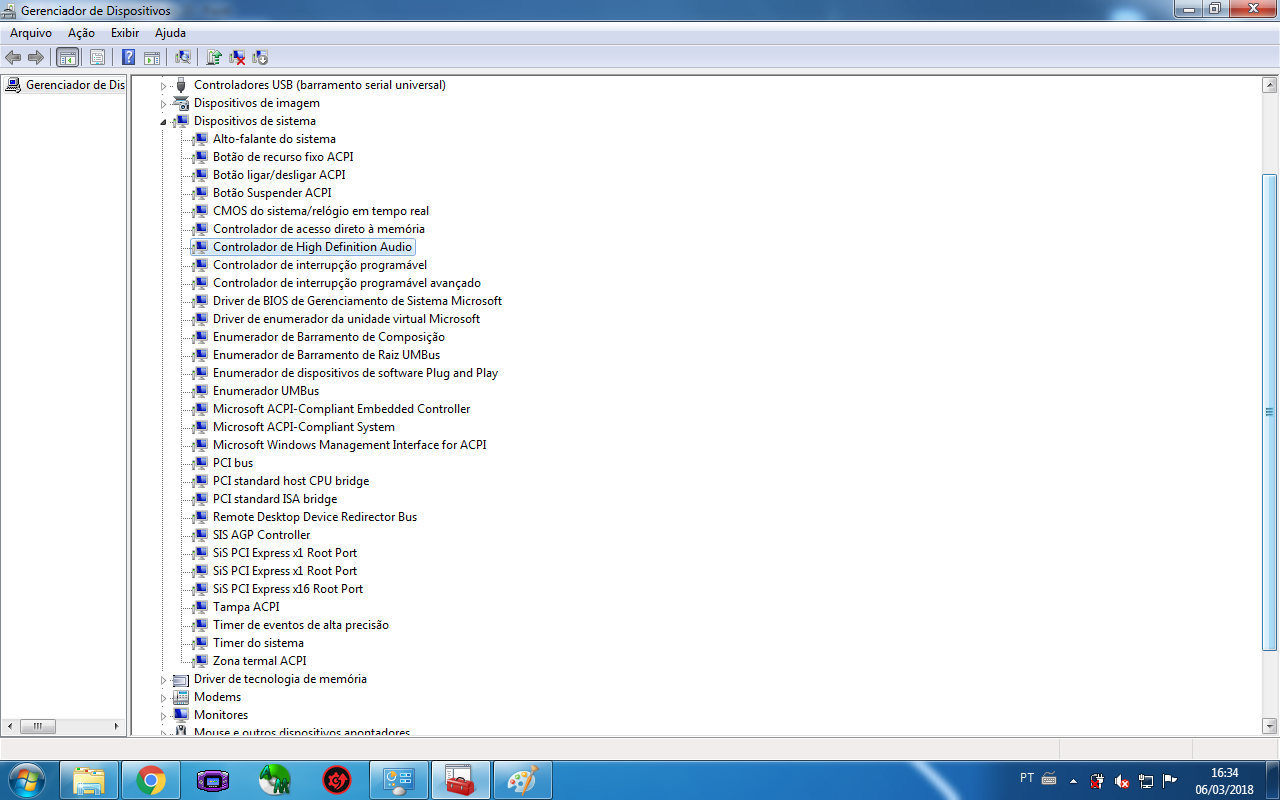Select SIS AGP Controller
Viewport: 1280px width, 800px height.
point(261,535)
